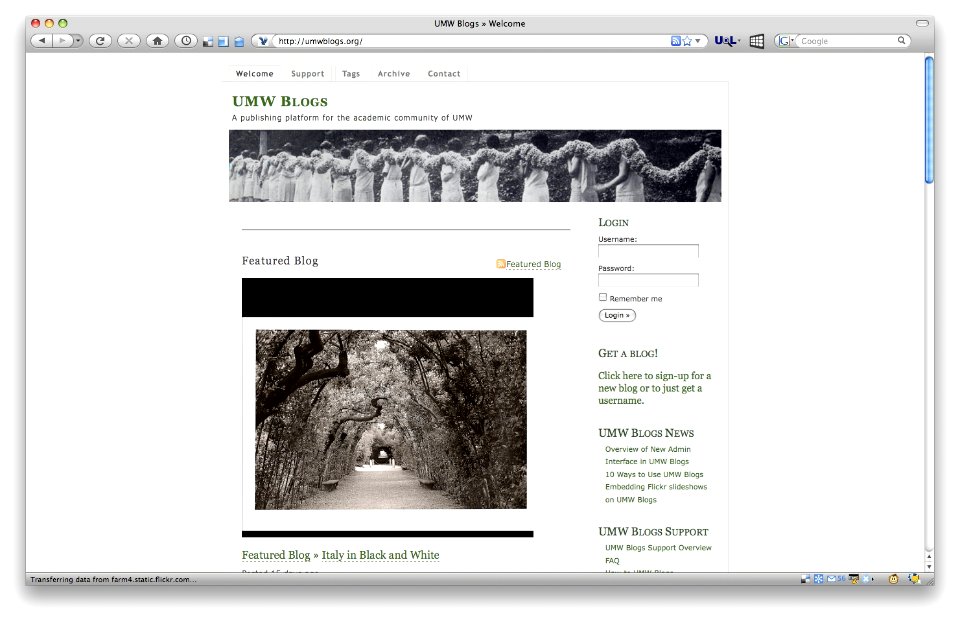
Task: Open the Support tab
Action: coord(307,73)
